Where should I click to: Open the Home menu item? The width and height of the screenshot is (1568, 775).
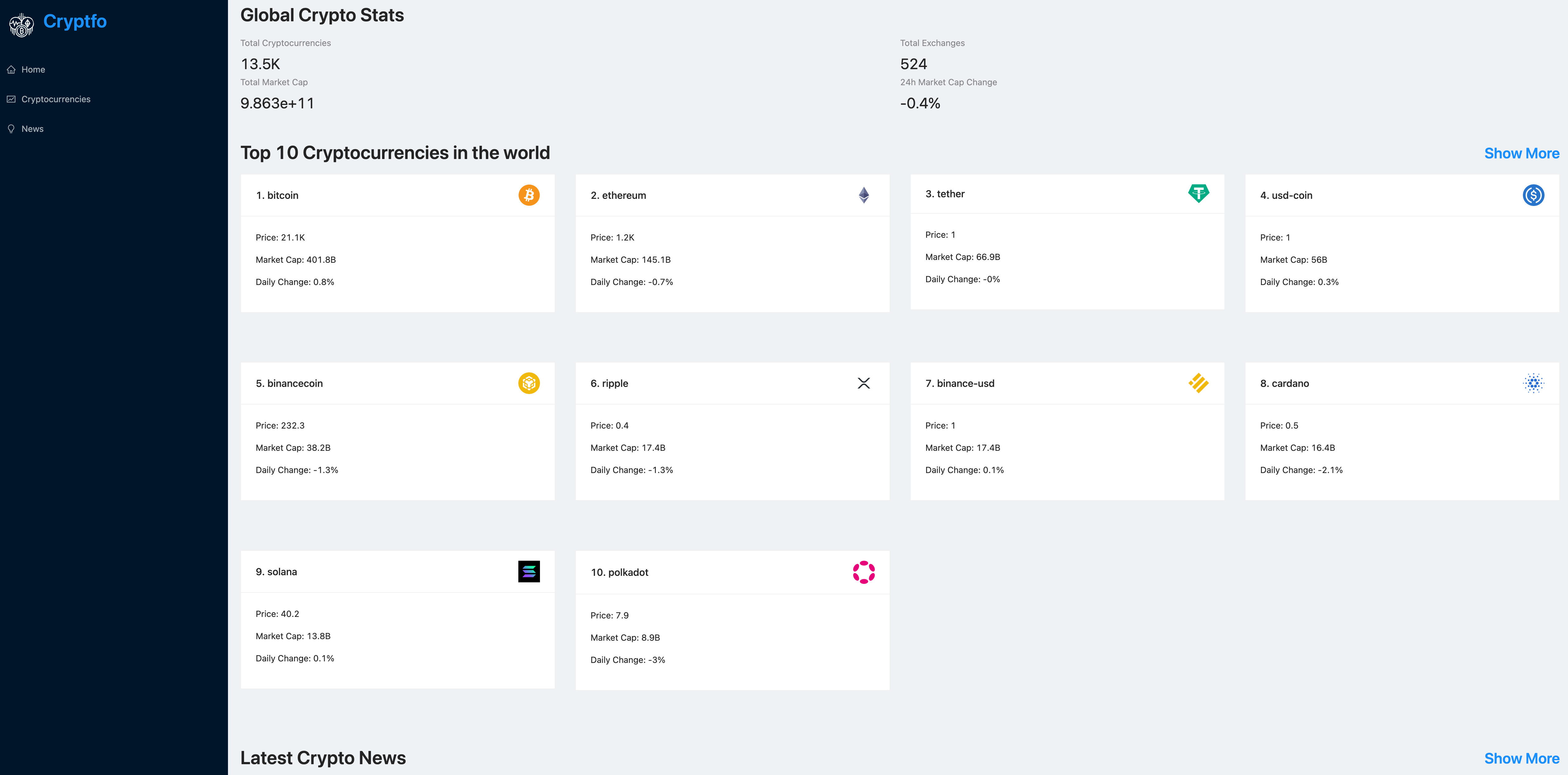(33, 69)
